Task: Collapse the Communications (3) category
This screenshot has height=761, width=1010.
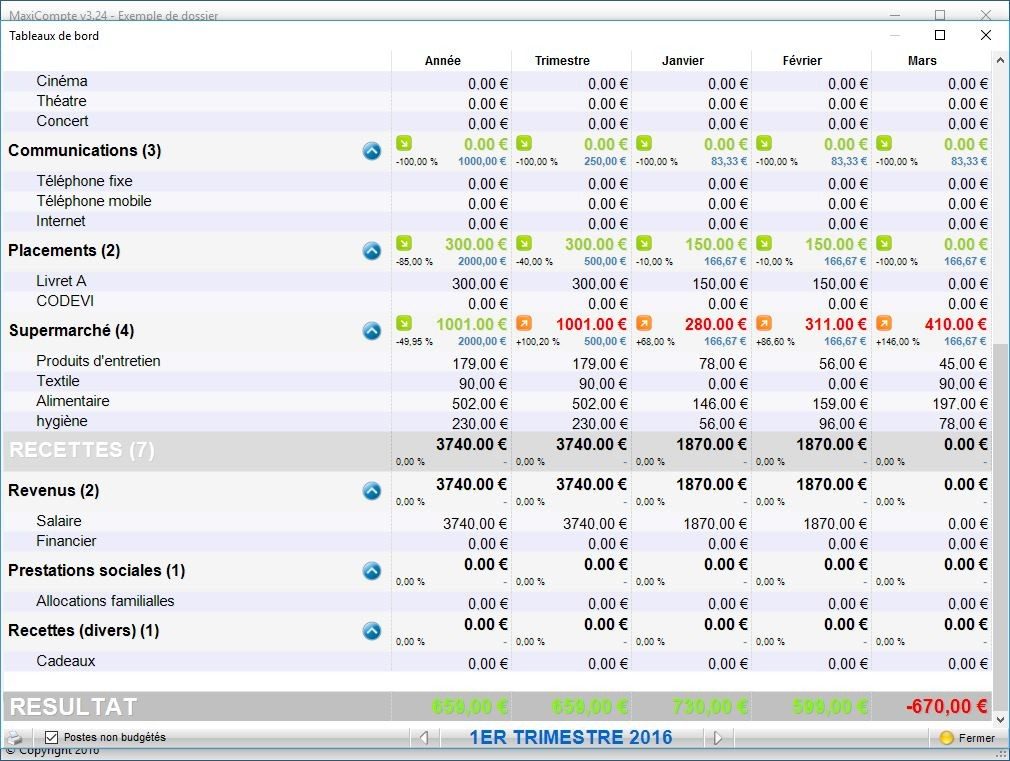Action: pyautogui.click(x=372, y=151)
